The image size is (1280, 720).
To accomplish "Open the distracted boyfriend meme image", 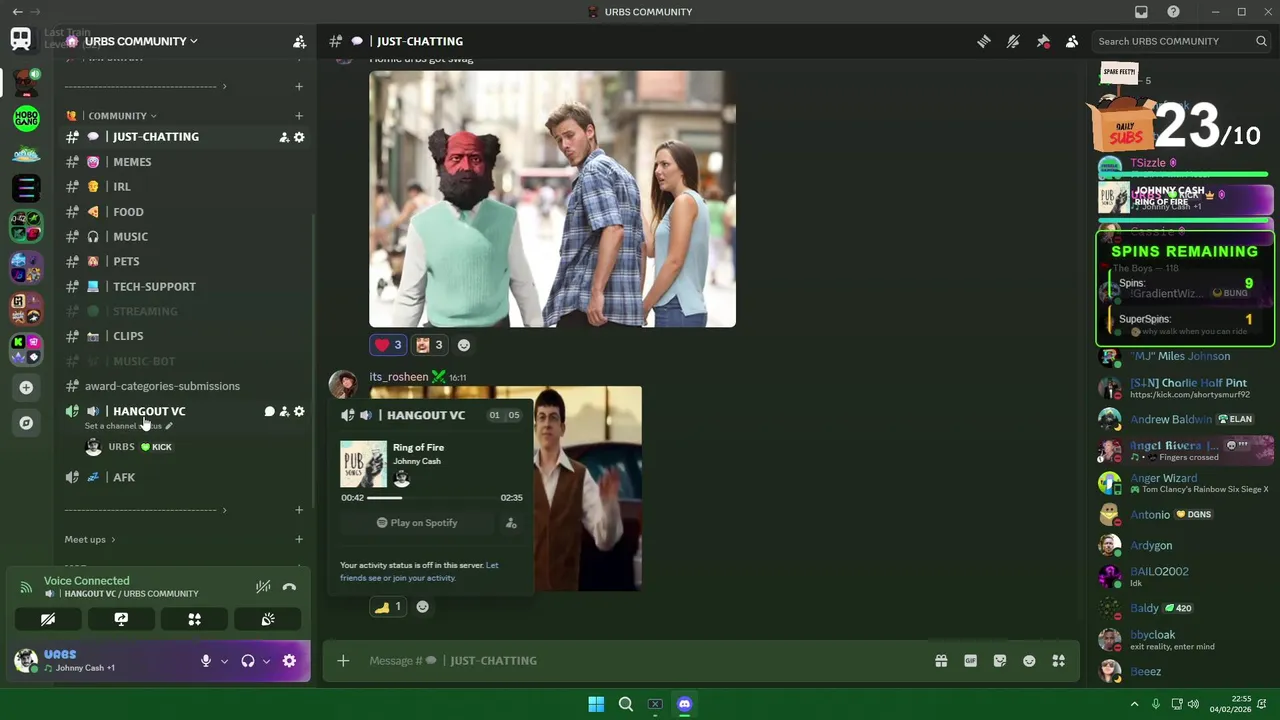I will click(552, 199).
